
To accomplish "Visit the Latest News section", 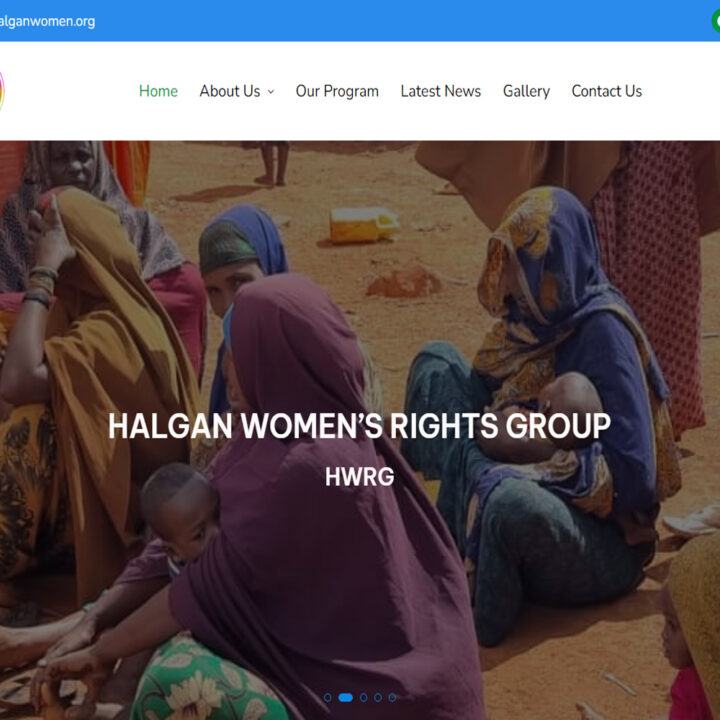I will point(440,91).
